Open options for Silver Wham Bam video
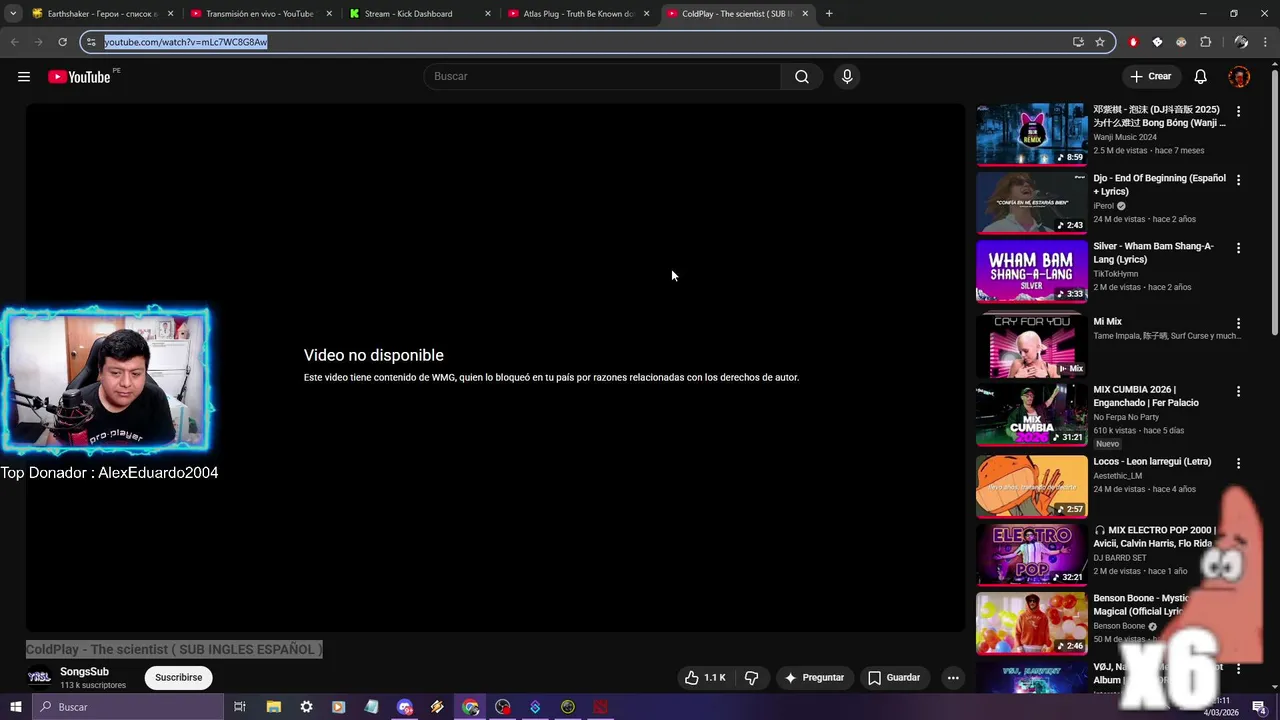This screenshot has height=720, width=1280. coord(1238,248)
